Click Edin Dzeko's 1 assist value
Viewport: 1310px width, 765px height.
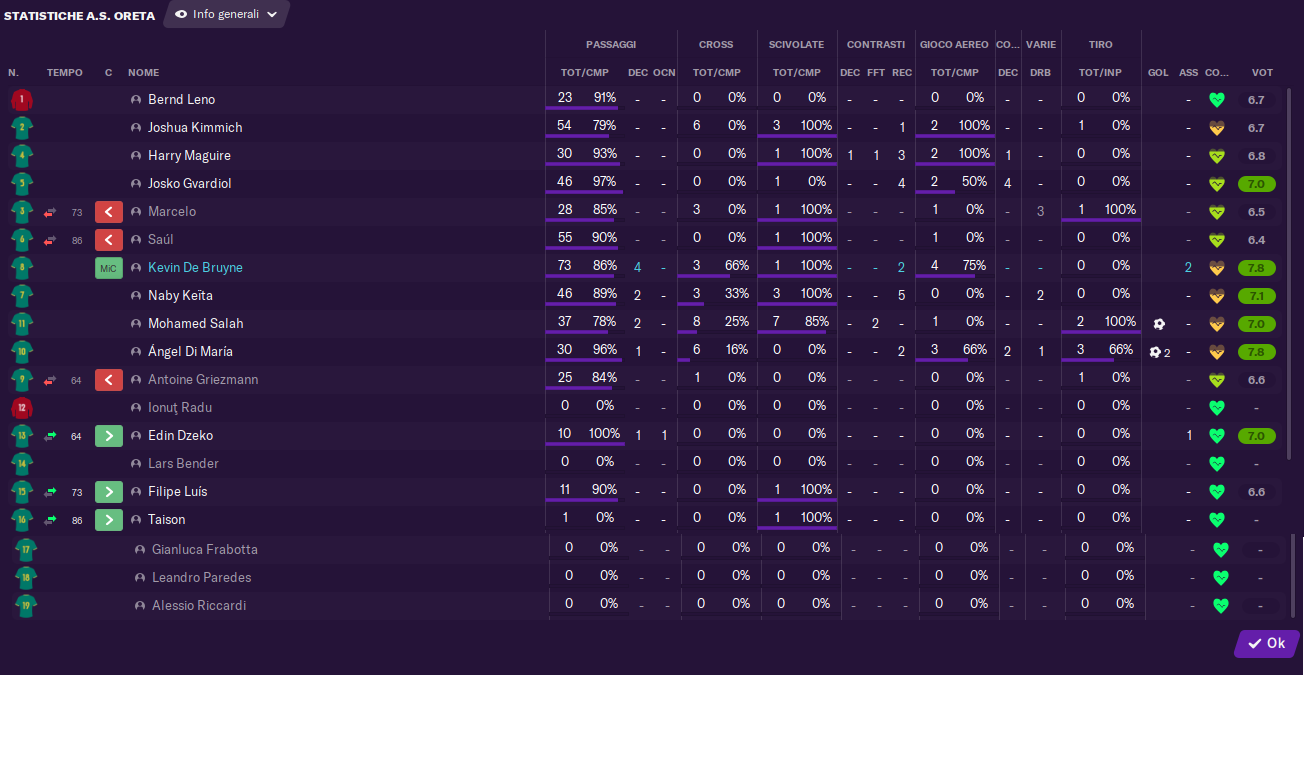[1188, 436]
